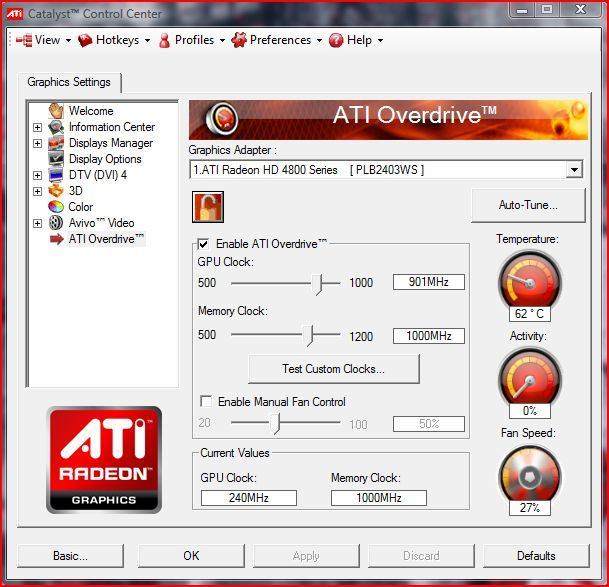
Task: Minimize the Catalyst Control Center window
Action: (522, 9)
